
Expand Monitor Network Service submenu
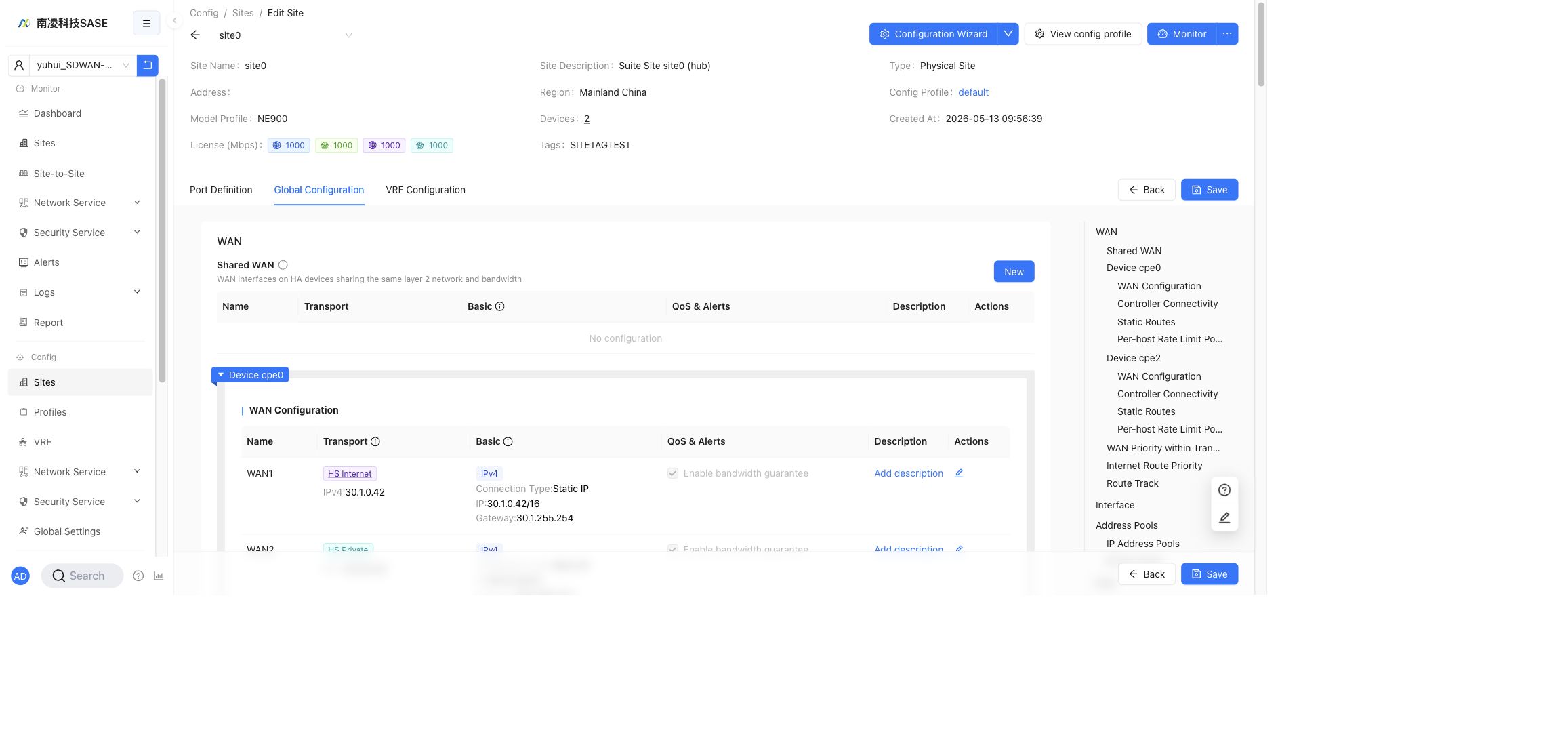coord(81,203)
